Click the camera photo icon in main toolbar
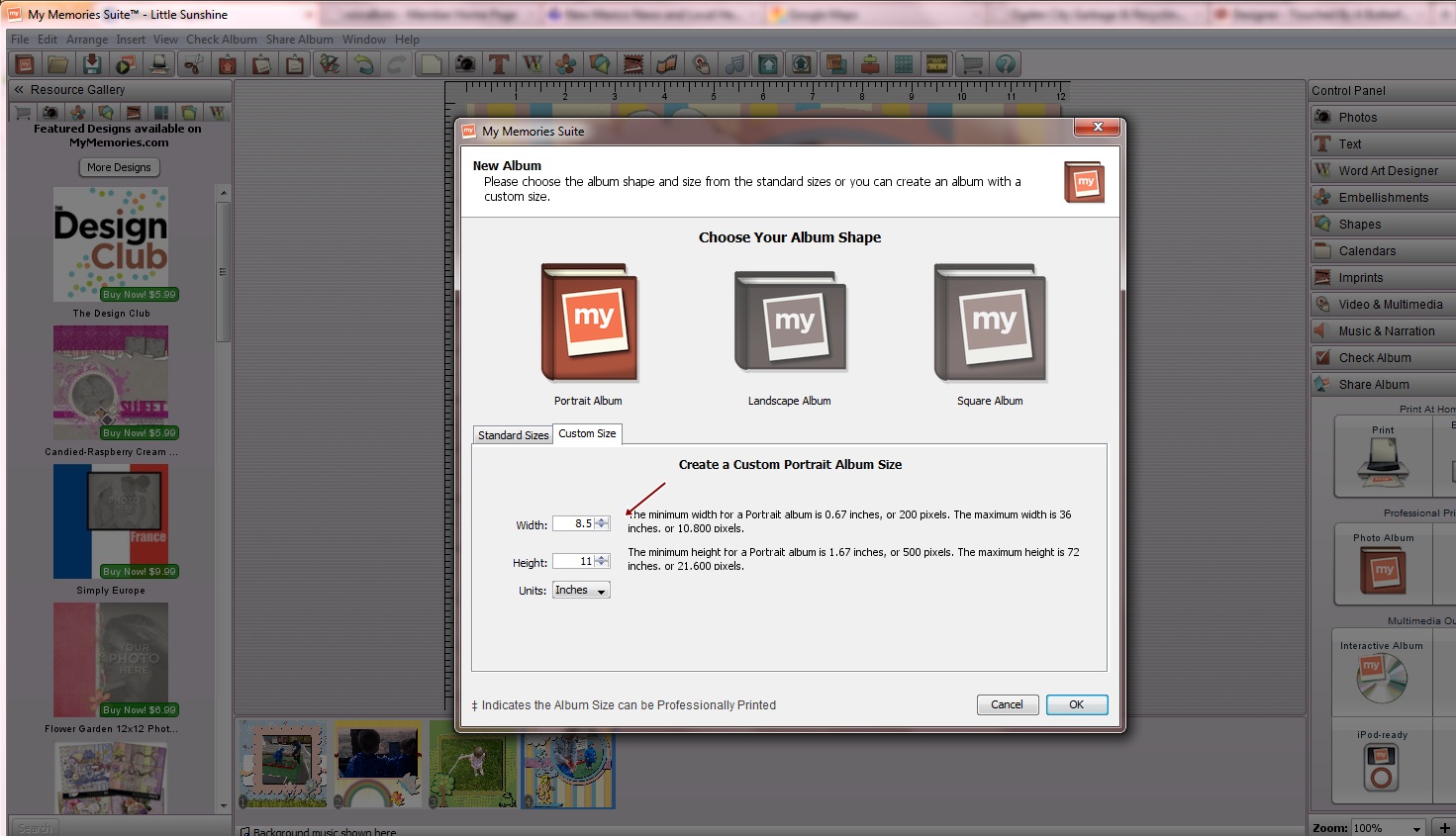 [464, 64]
